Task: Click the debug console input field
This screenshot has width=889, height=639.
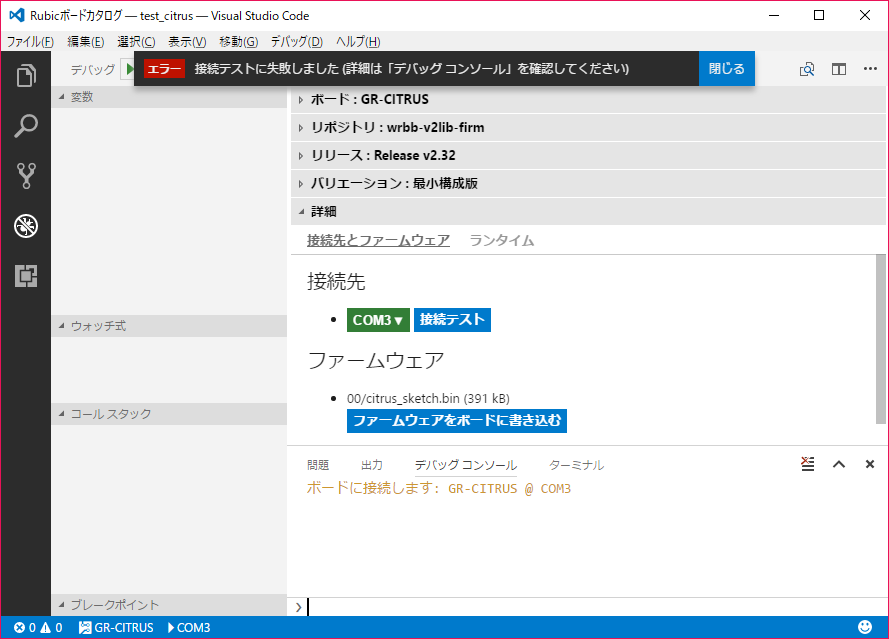Action: tap(596, 607)
